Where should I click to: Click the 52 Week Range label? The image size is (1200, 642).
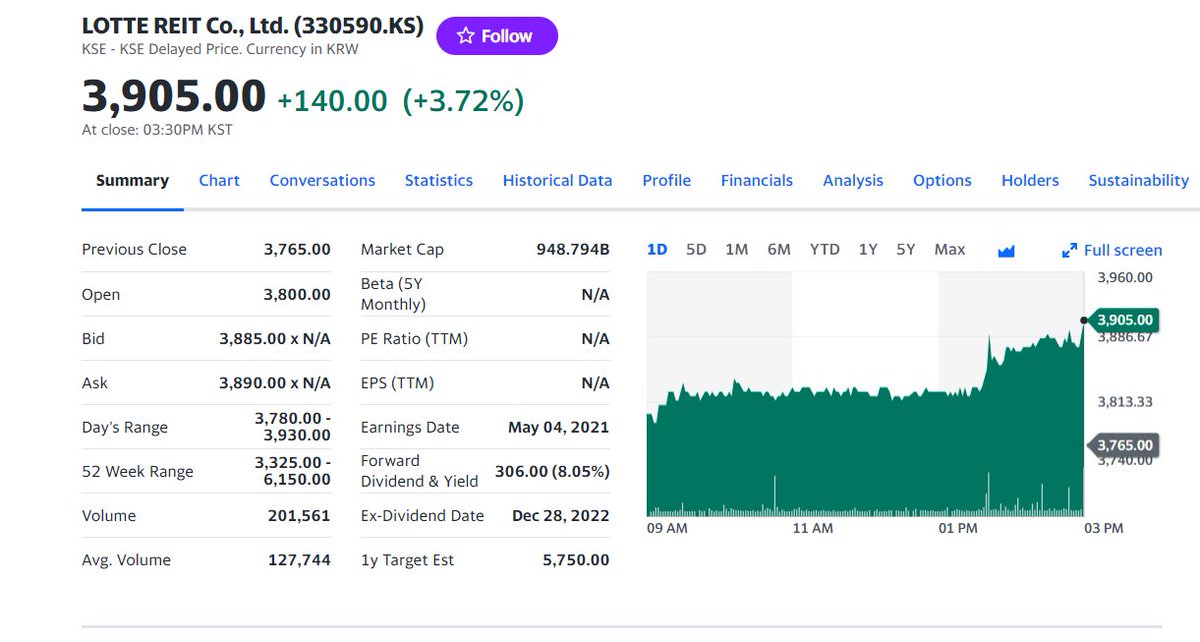coord(138,471)
